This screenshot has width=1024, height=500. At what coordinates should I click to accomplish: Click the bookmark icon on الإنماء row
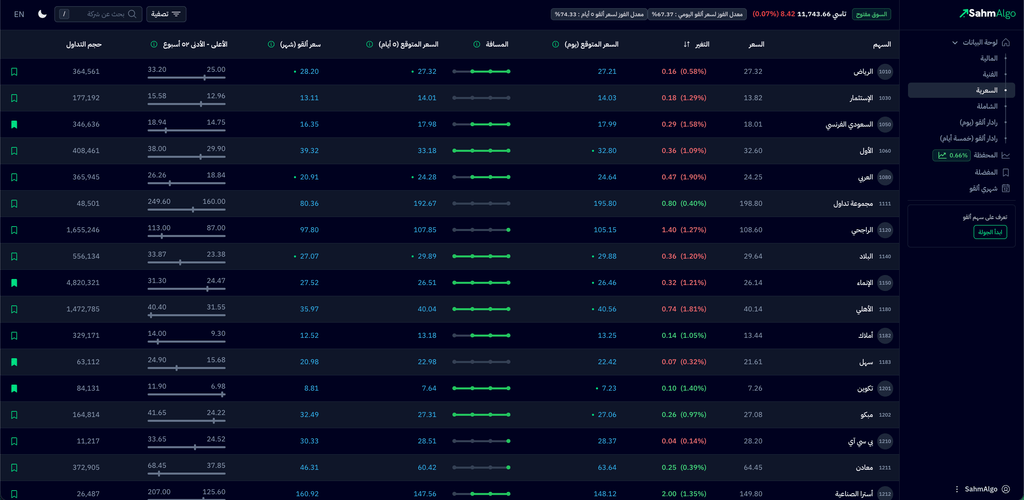[x=14, y=283]
